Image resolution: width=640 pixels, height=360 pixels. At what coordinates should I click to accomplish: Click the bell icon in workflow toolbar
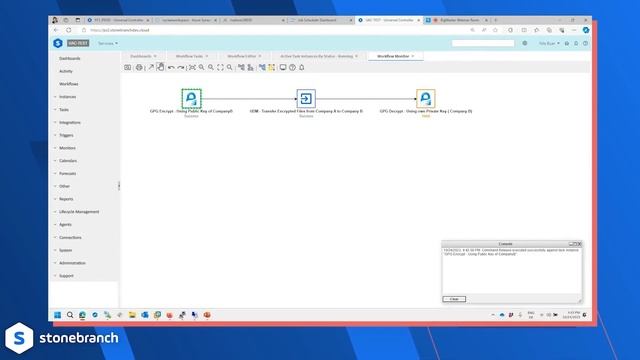click(x=302, y=67)
